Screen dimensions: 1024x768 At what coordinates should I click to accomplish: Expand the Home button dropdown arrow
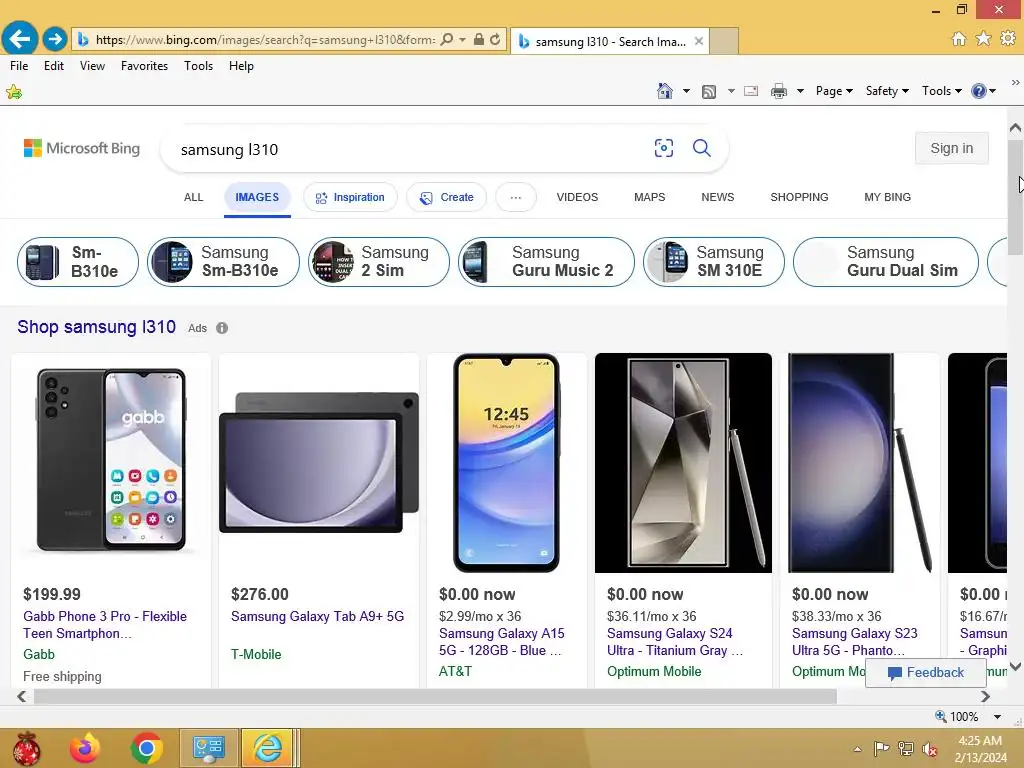click(686, 91)
